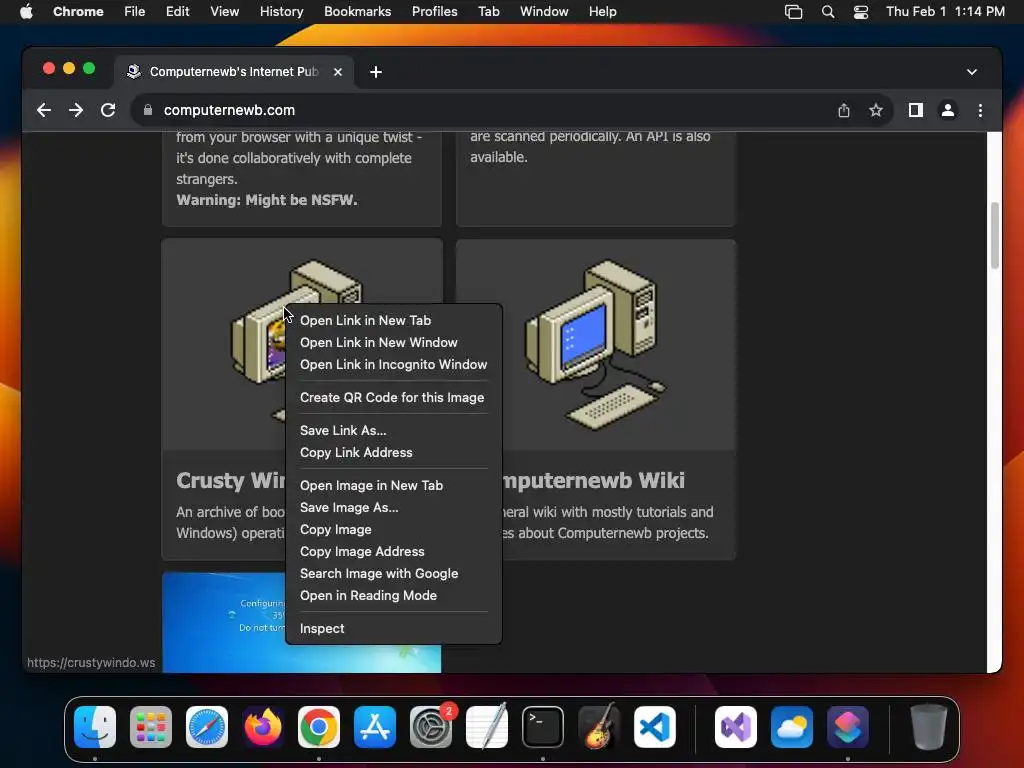
Task: Open the History menu
Action: click(281, 12)
